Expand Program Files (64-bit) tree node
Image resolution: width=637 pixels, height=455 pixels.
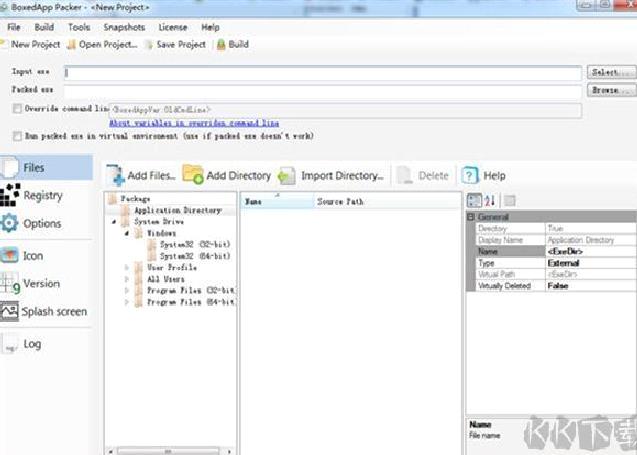(127, 302)
